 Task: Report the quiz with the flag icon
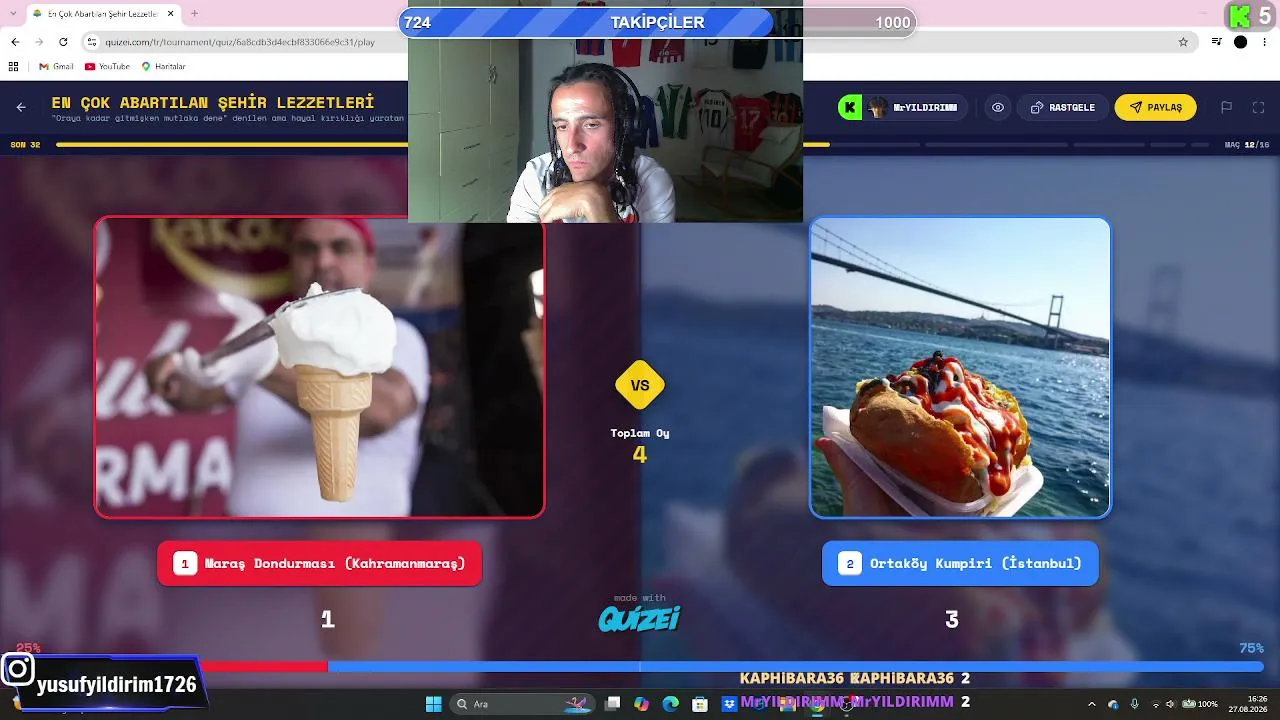[1226, 107]
